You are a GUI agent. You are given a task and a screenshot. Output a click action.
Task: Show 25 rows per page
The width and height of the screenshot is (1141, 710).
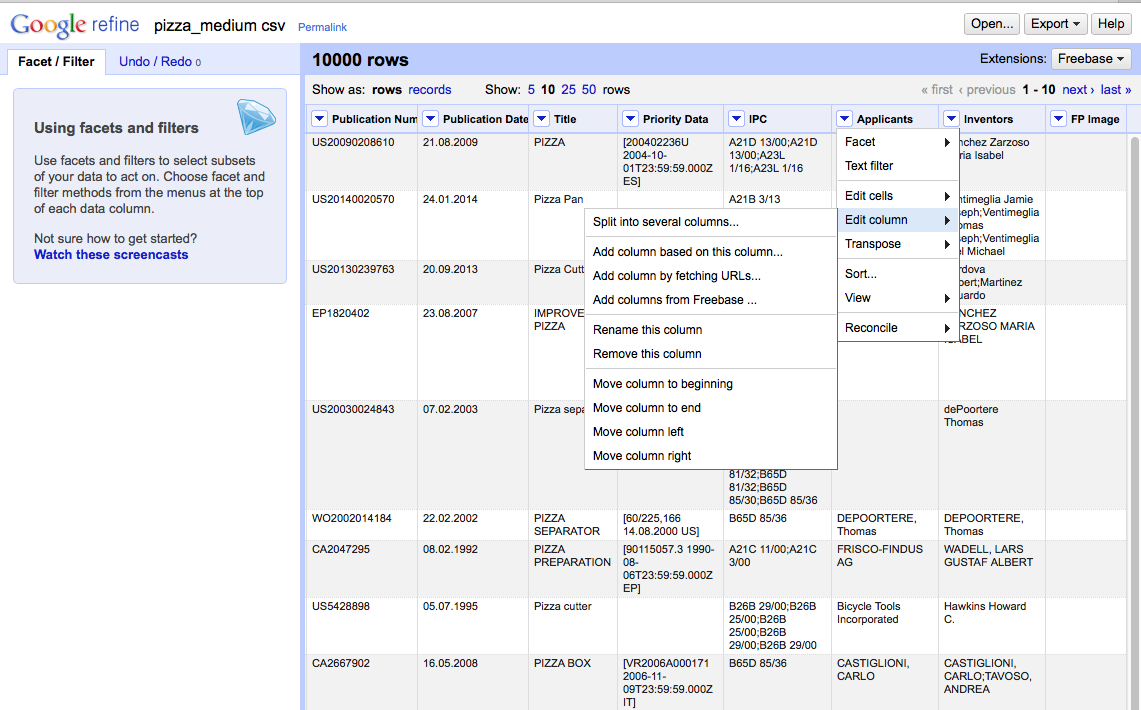pyautogui.click(x=568, y=89)
